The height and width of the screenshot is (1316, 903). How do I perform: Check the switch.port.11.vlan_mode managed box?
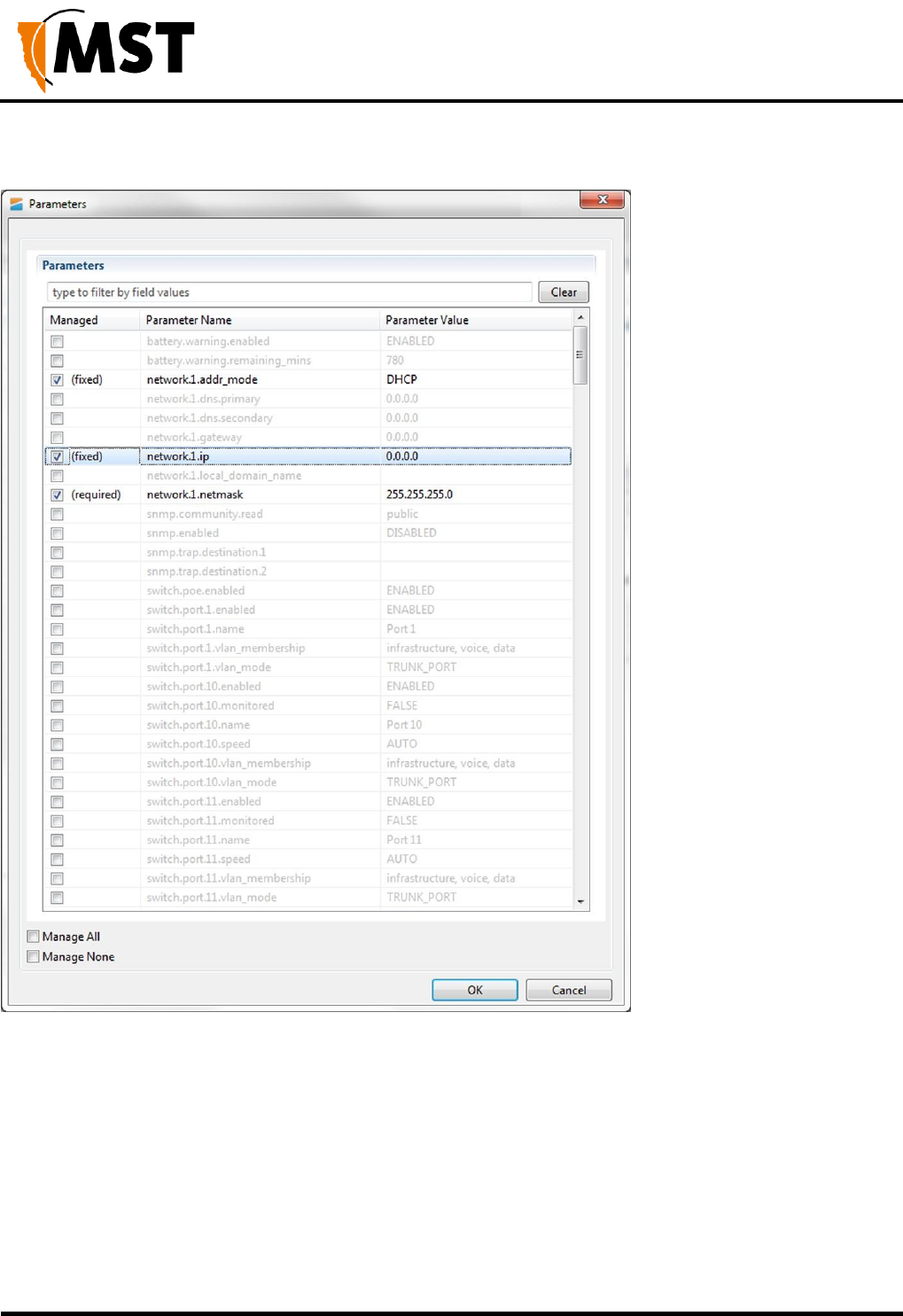[x=57, y=898]
